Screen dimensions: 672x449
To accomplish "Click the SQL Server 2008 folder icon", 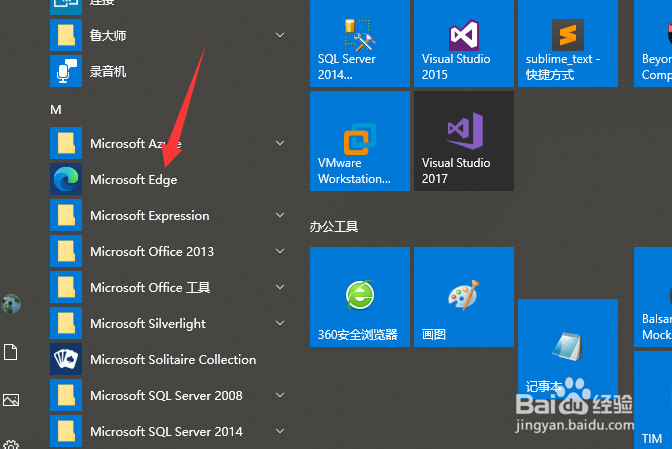I will point(66,395).
